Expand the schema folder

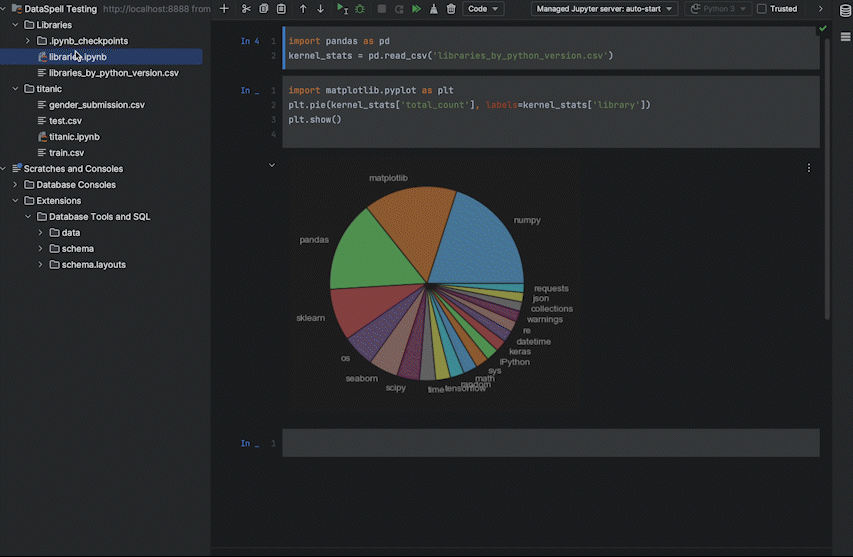tap(40, 249)
